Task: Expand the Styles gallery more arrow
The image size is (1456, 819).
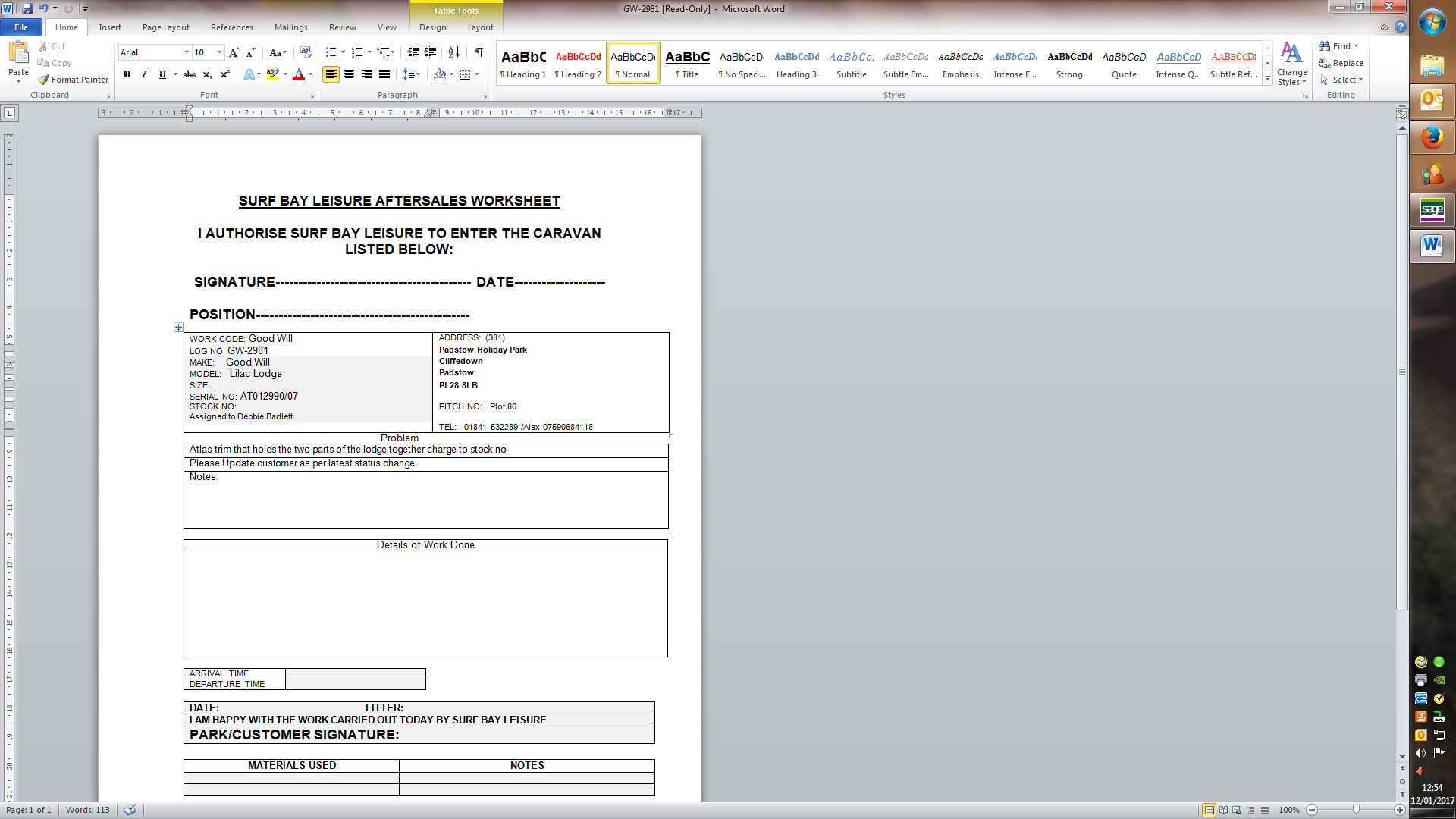Action: (1267, 79)
